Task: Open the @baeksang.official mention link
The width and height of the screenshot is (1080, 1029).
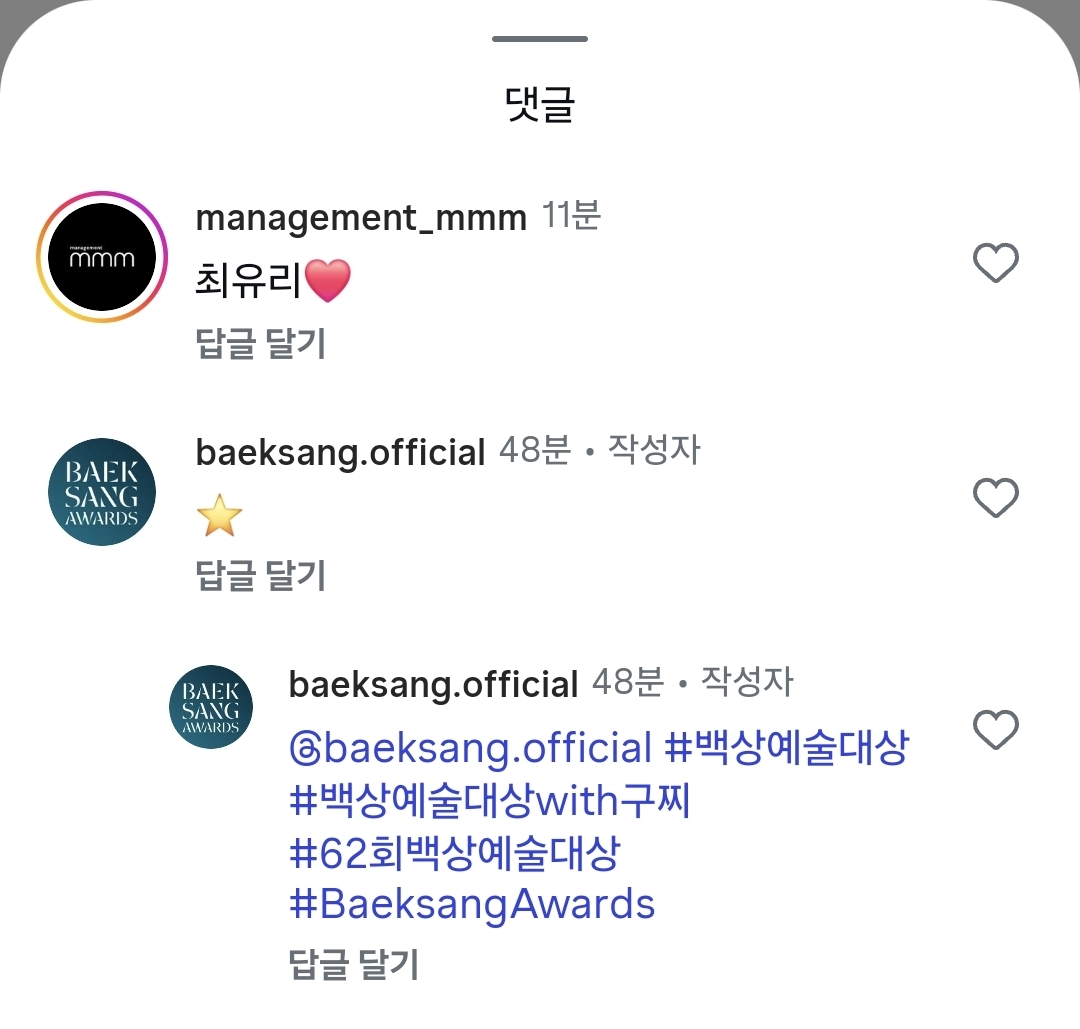Action: click(470, 748)
